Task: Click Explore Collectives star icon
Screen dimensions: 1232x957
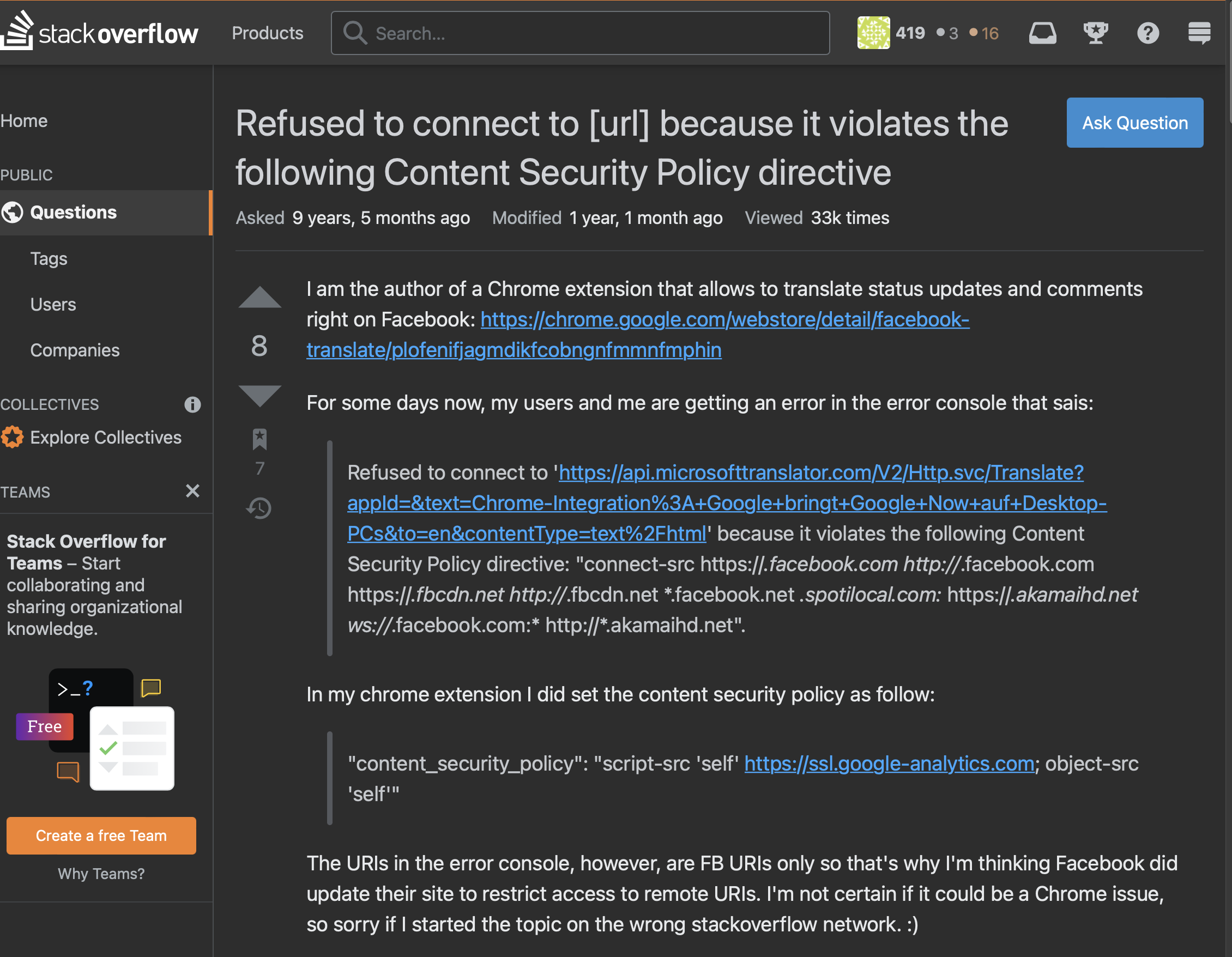Action: (13, 438)
